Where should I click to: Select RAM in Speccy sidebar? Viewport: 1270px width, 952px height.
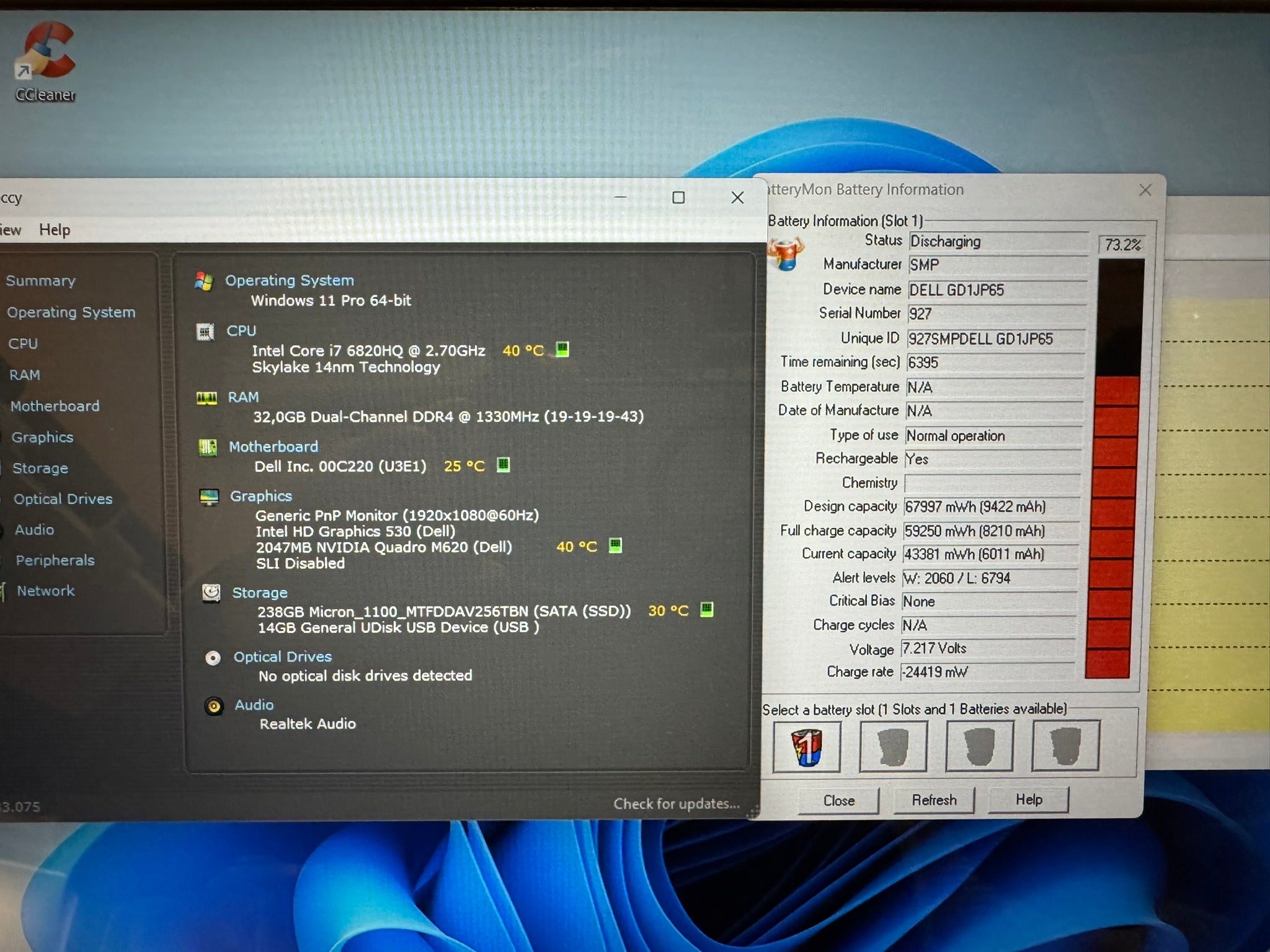[x=25, y=375]
